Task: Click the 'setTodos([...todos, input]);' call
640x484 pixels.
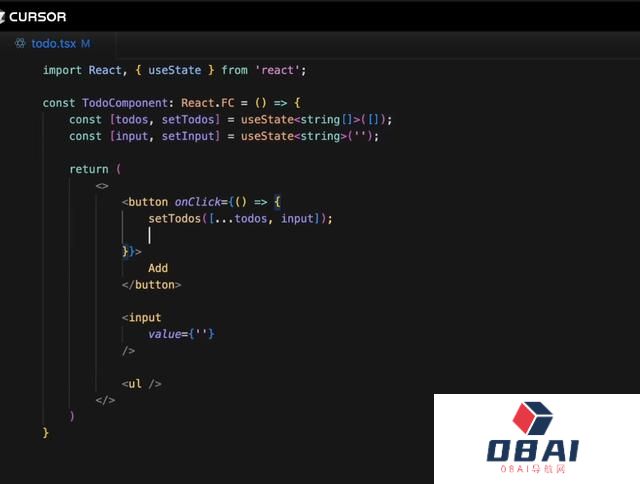Action: tap(240, 219)
